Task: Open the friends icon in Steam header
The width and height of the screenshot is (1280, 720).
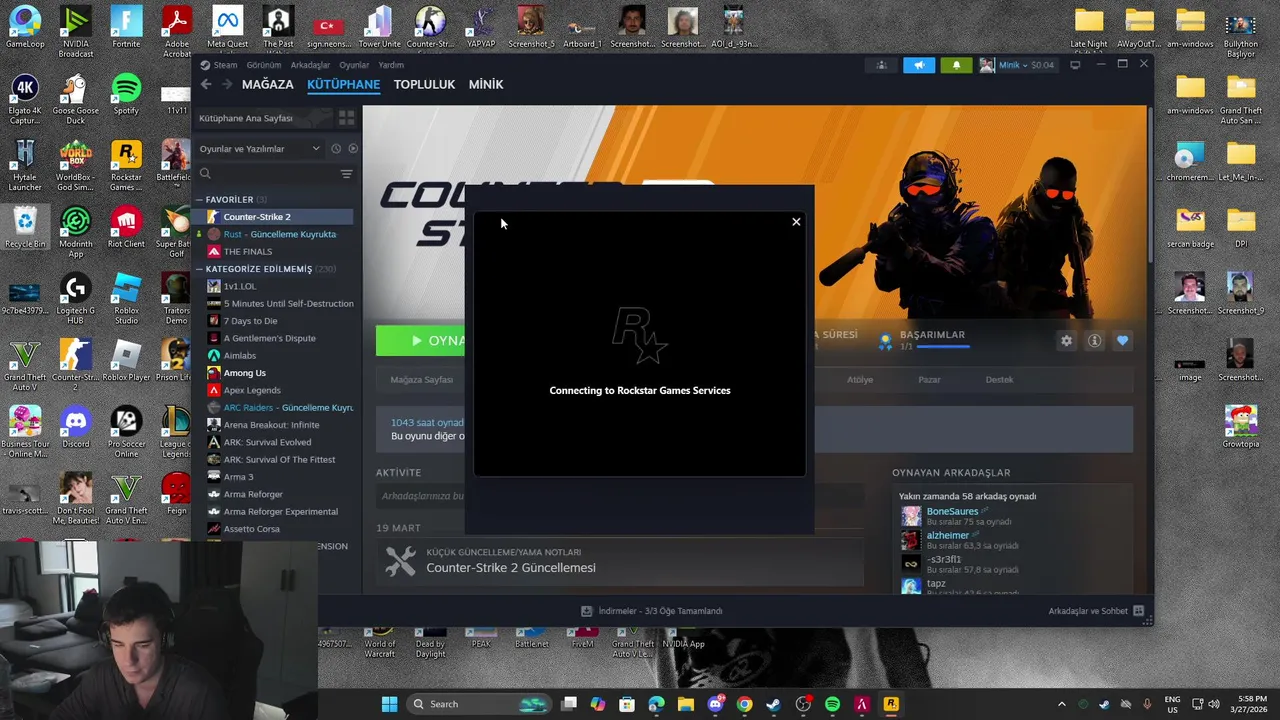Action: click(881, 65)
